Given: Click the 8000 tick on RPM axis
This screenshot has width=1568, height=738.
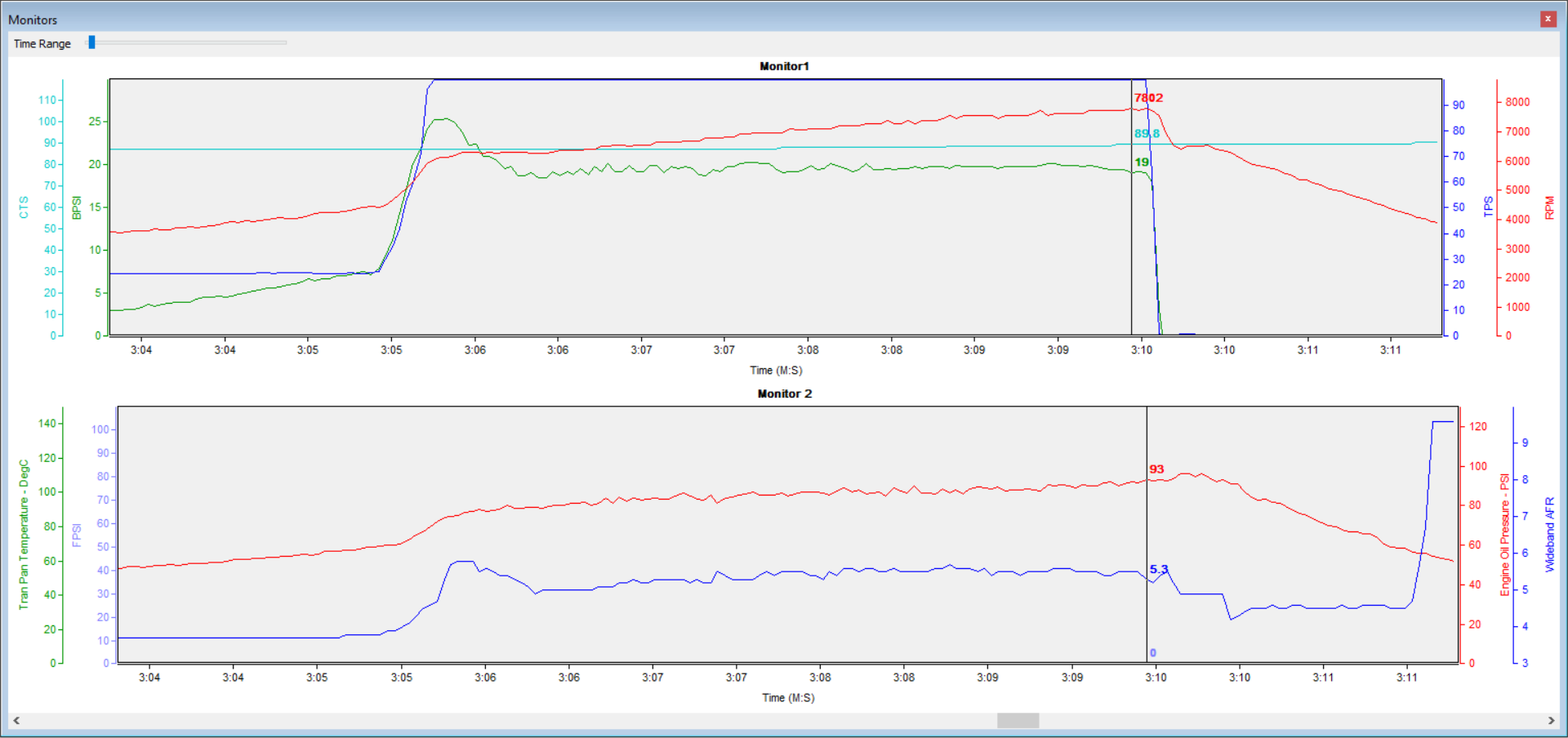Looking at the screenshot, I should tap(1517, 102).
